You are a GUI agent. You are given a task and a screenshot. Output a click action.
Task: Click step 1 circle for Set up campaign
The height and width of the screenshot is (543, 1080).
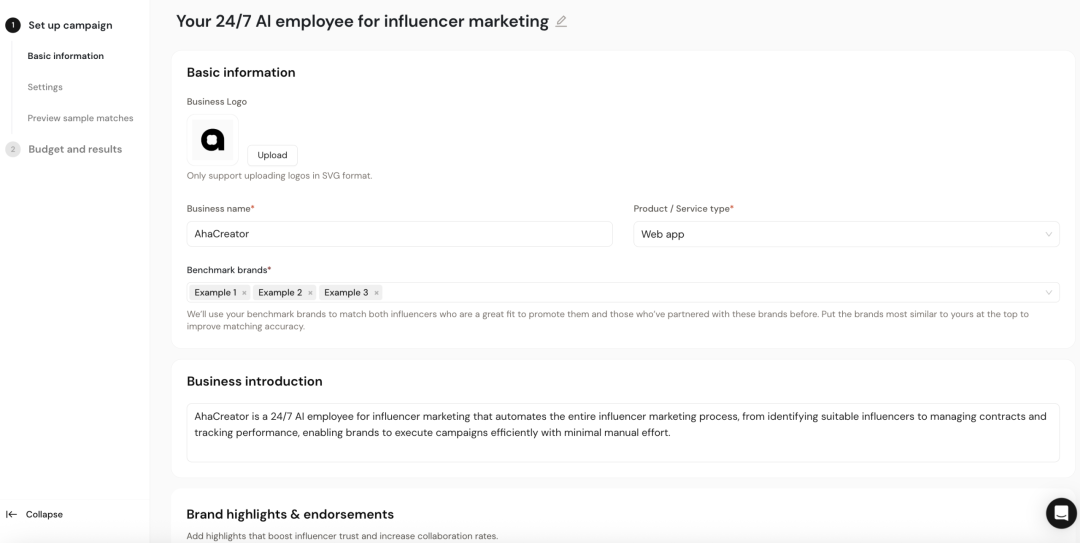tap(13, 25)
